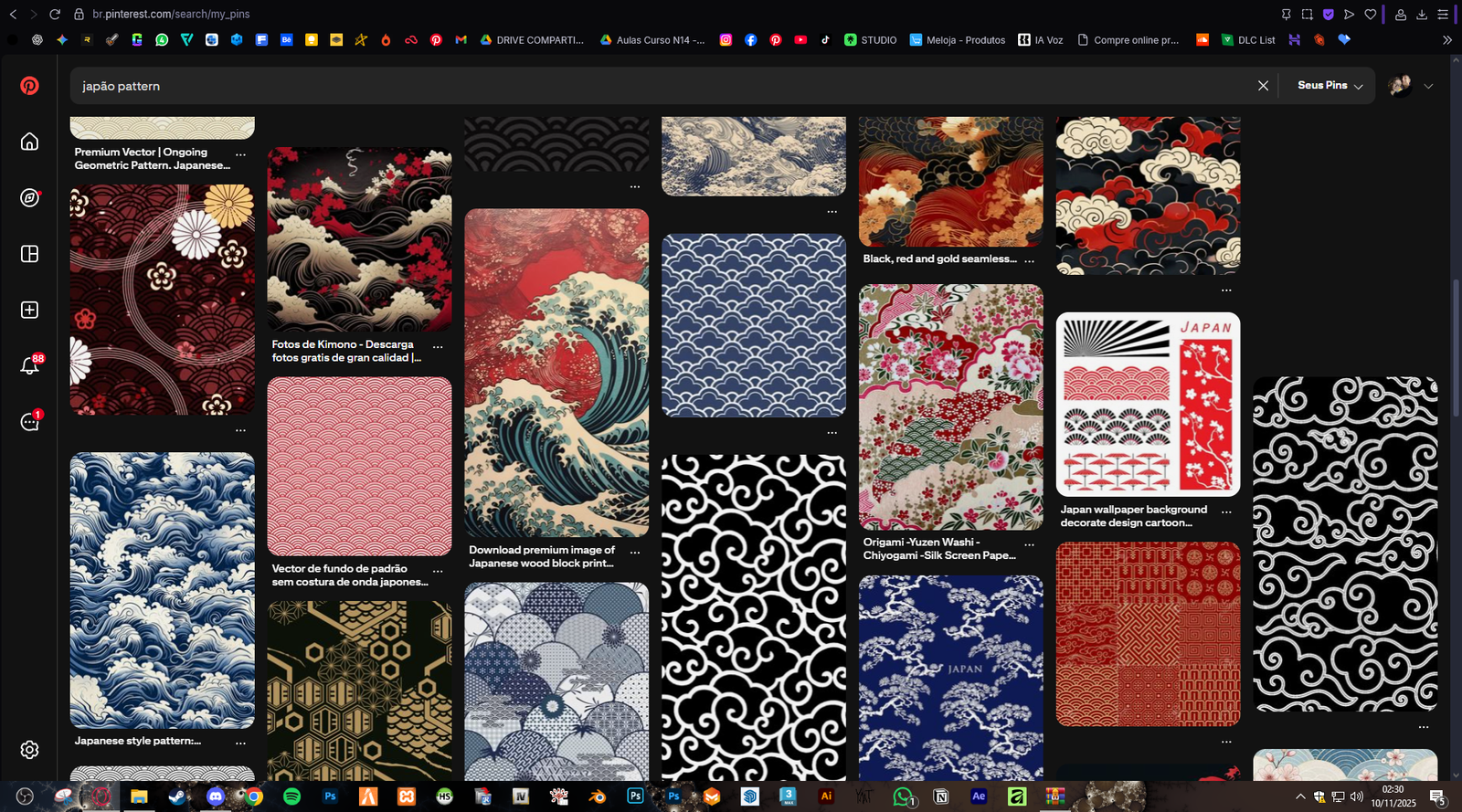Open Pinterest home feed icon
The width and height of the screenshot is (1462, 812).
pyautogui.click(x=29, y=142)
